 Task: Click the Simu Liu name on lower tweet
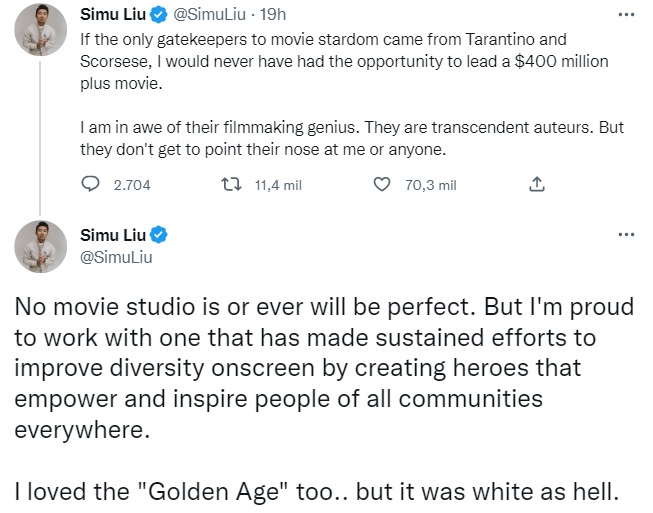[112, 236]
